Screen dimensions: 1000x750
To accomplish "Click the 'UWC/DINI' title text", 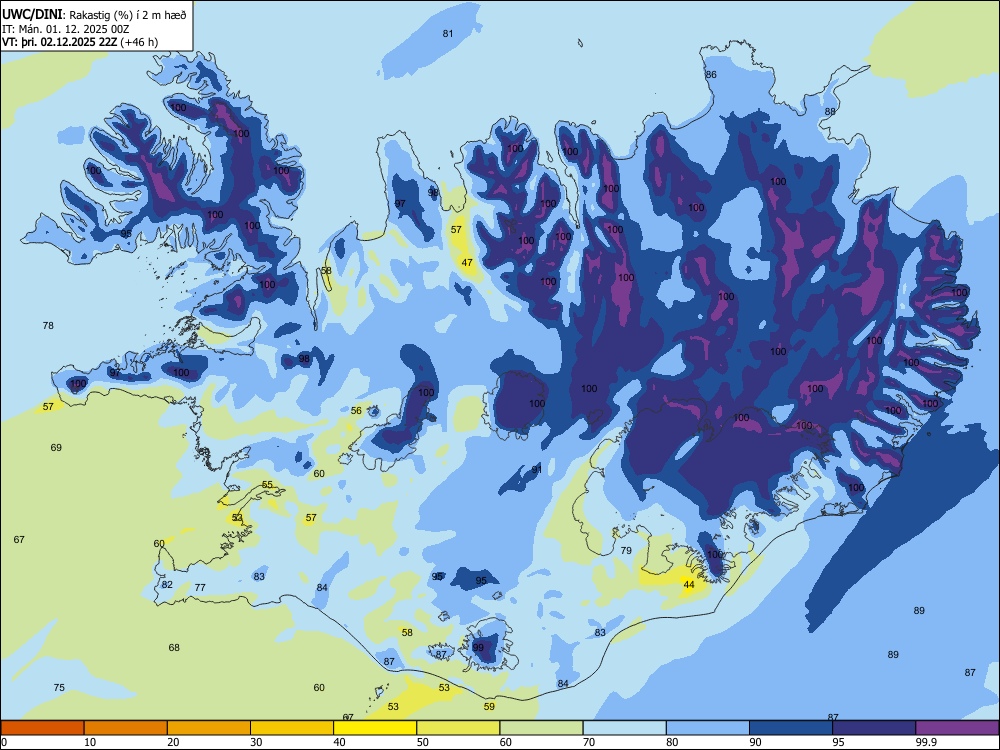I will [32, 14].
